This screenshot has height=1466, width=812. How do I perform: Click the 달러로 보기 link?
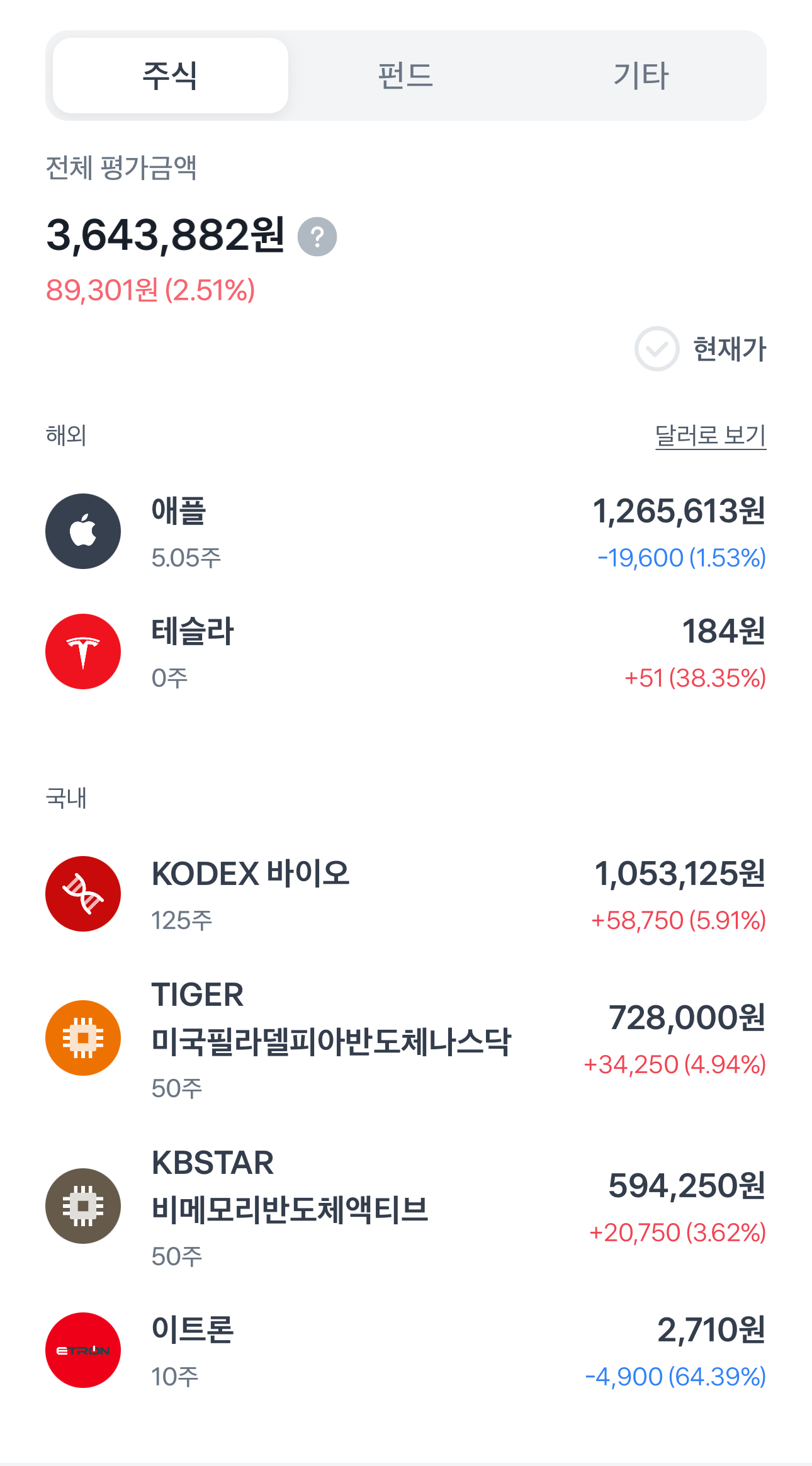pyautogui.click(x=711, y=436)
